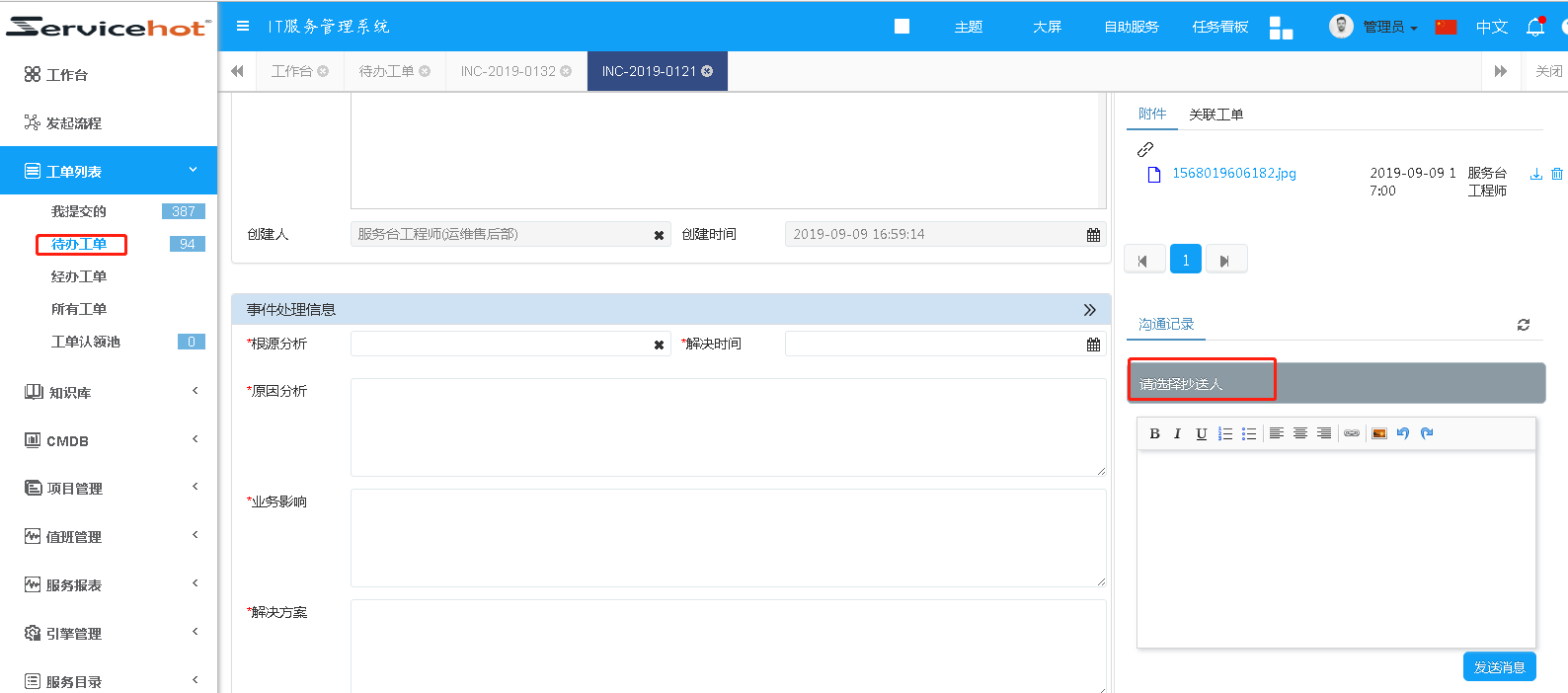This screenshot has height=693, width=1568.
Task: Open the 1568019606182.jpg file link
Action: (1233, 173)
